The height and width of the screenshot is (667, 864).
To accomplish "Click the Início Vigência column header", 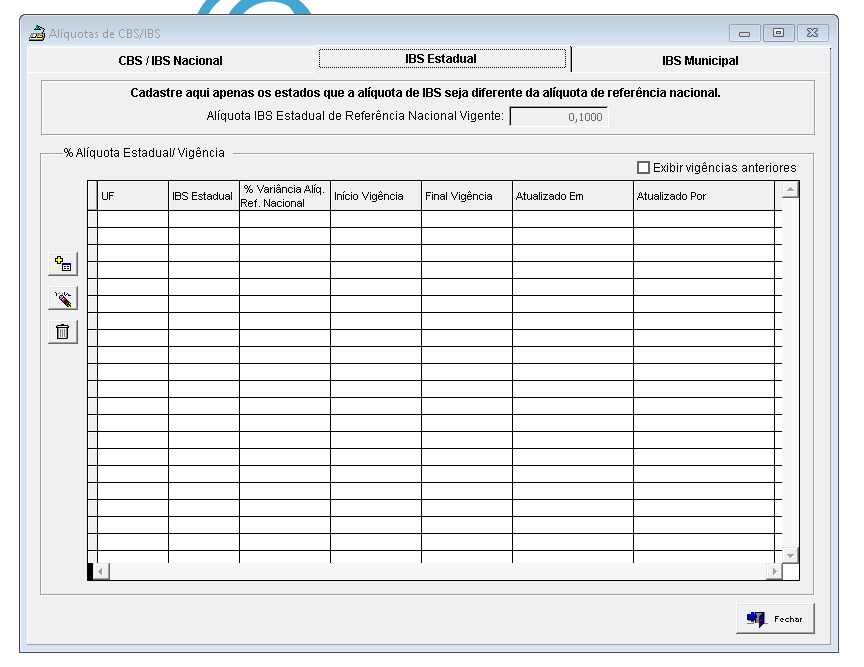I will pyautogui.click(x=375, y=196).
